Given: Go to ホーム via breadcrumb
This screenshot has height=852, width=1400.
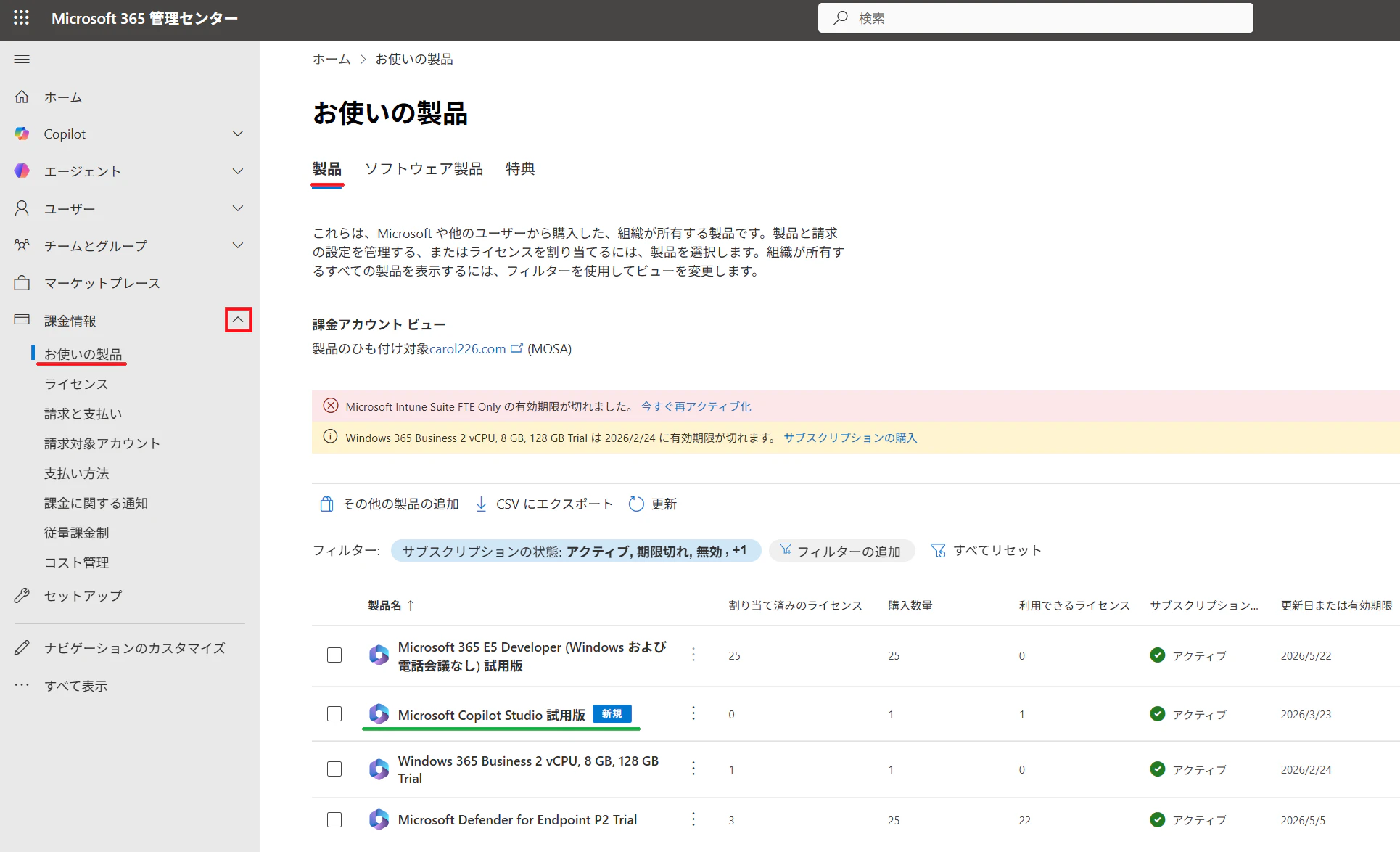Looking at the screenshot, I should tap(332, 59).
